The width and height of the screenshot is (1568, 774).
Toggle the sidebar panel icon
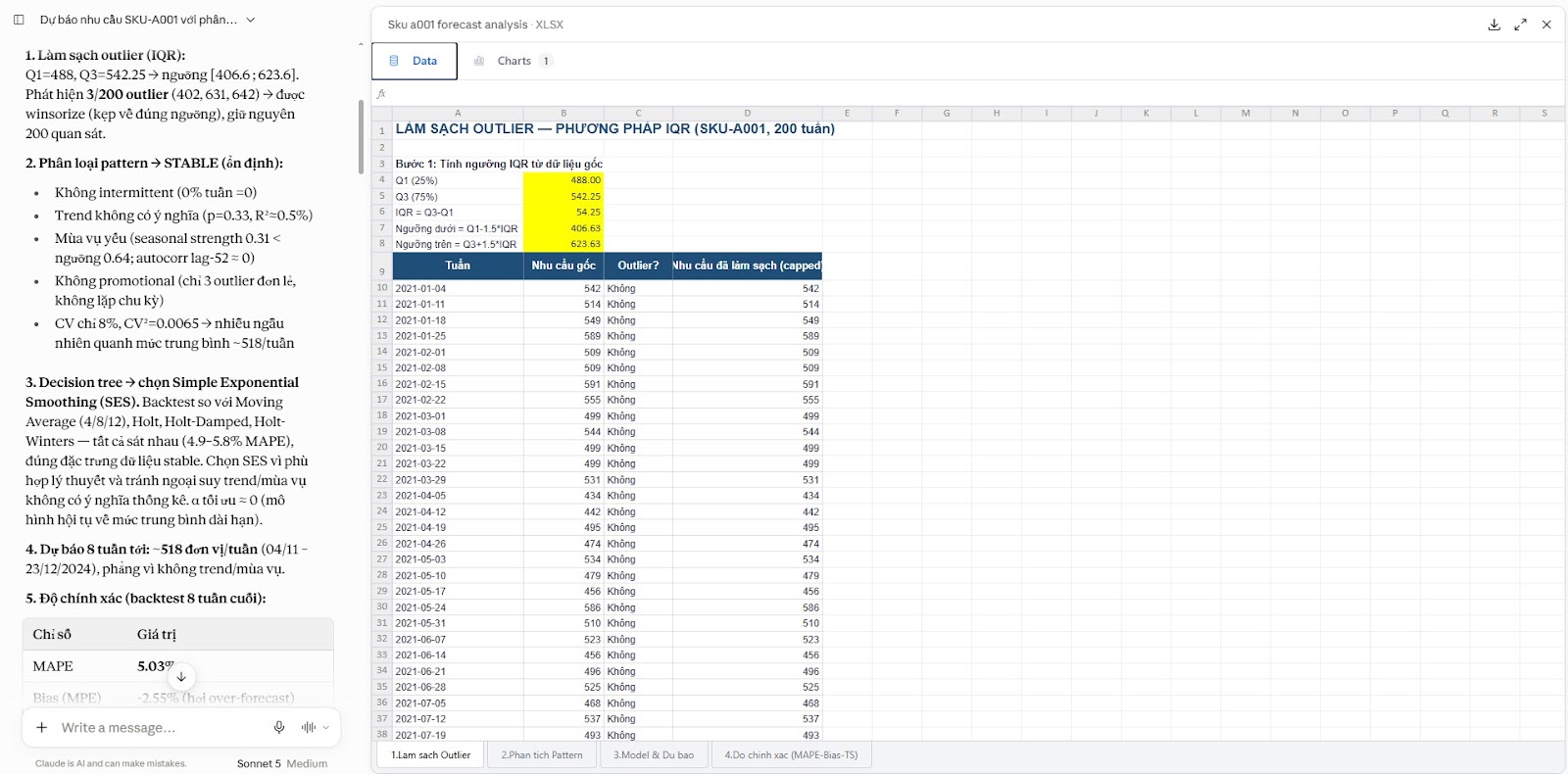coord(18,20)
